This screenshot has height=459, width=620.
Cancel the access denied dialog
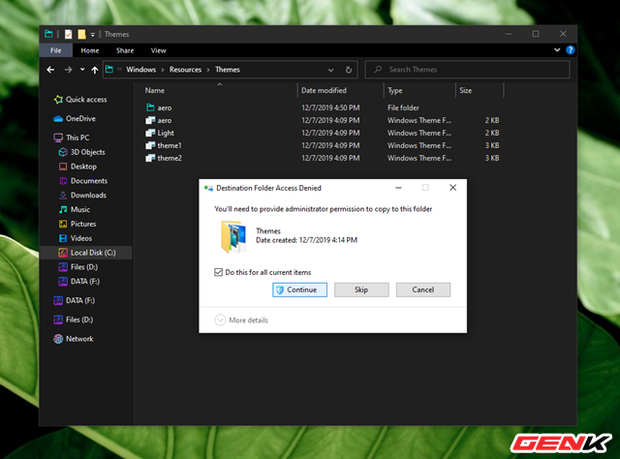coord(422,290)
